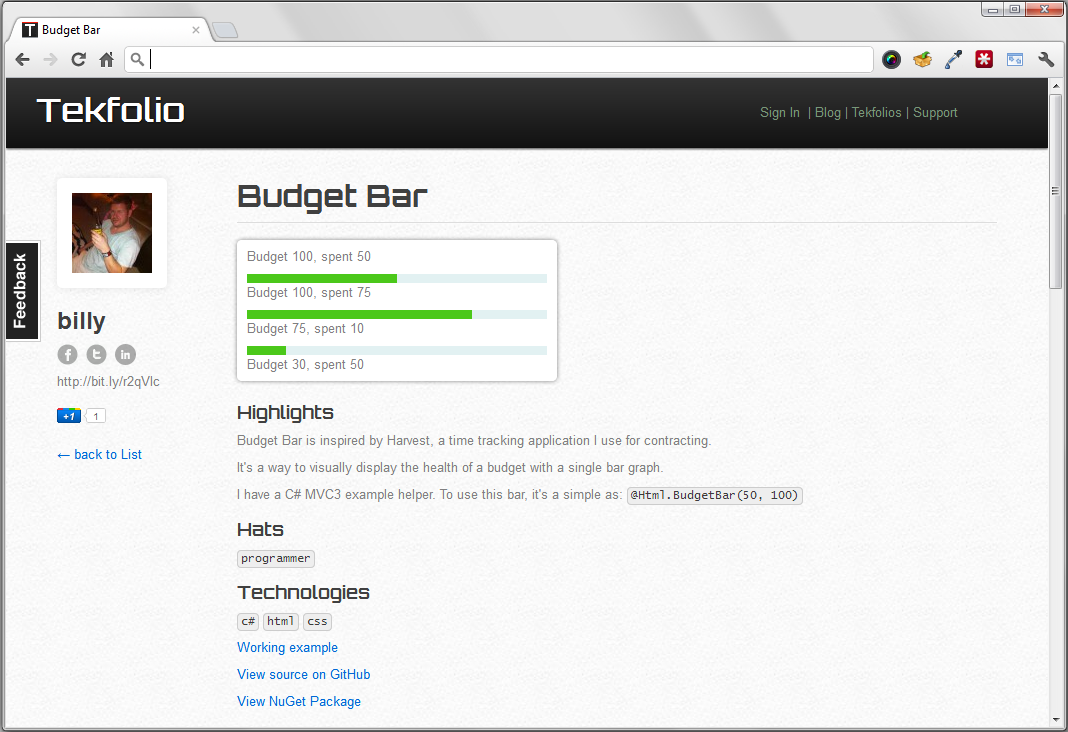Image resolution: width=1068 pixels, height=732 pixels.
Task: Click the Budget 75, spent 10 progress bar
Action: (396, 351)
